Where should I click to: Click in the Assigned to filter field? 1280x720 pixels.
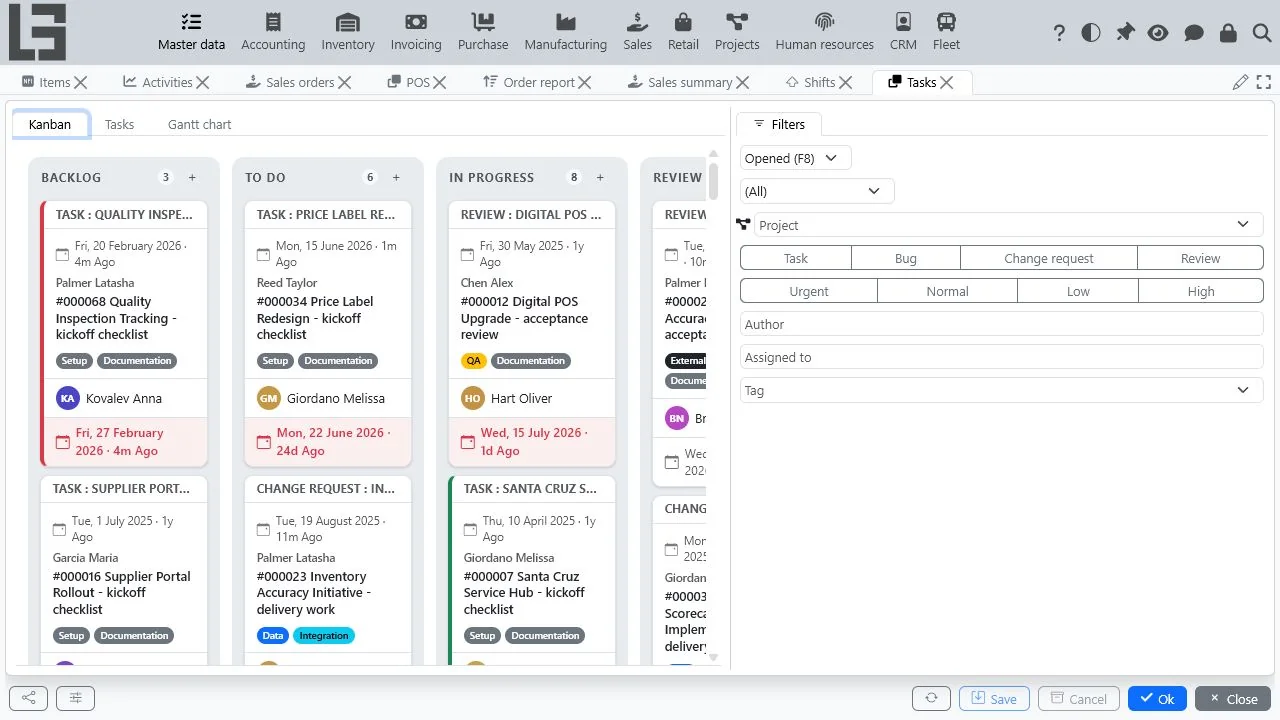click(x=1002, y=357)
